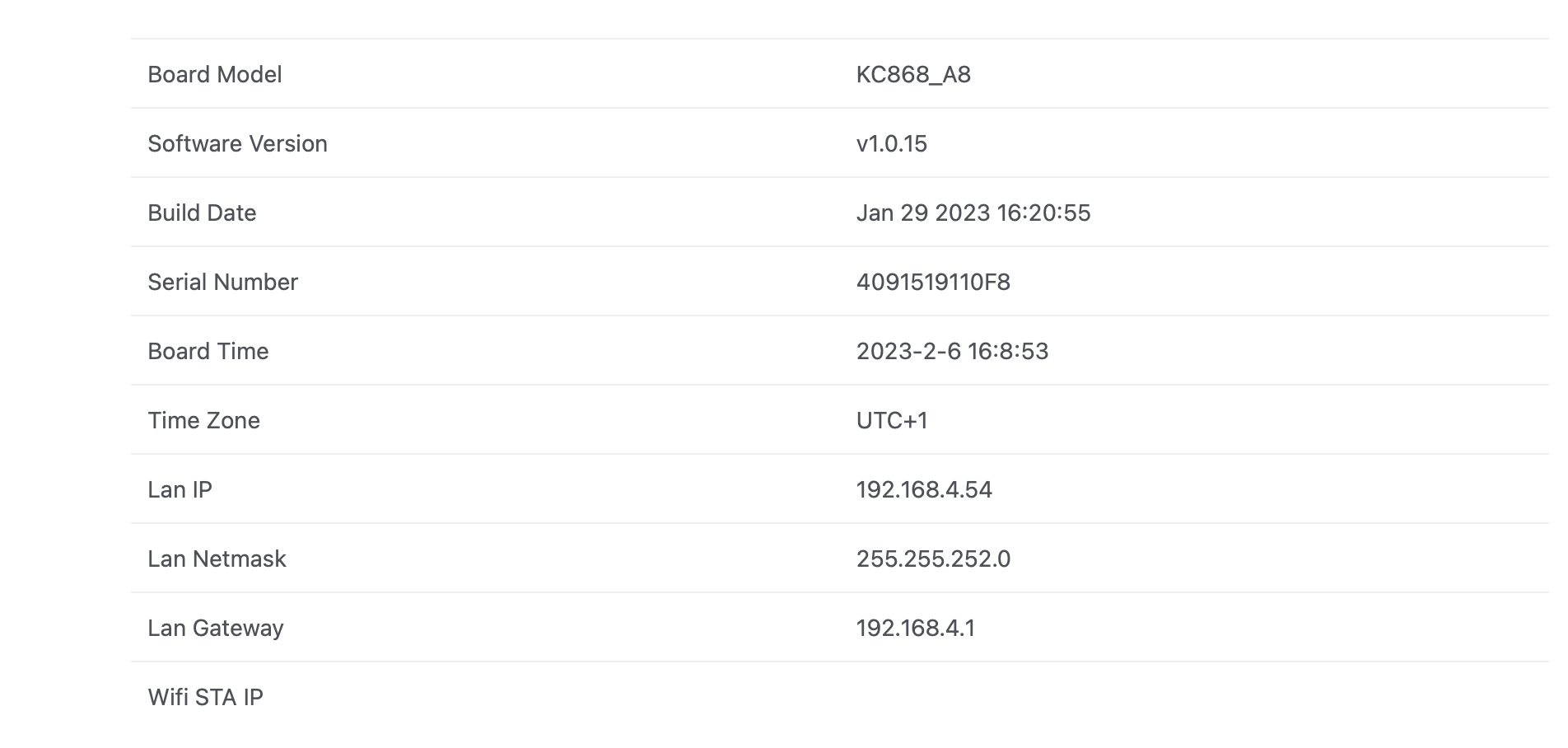The width and height of the screenshot is (1568, 748).
Task: Click the Board Time label
Action: [208, 352]
